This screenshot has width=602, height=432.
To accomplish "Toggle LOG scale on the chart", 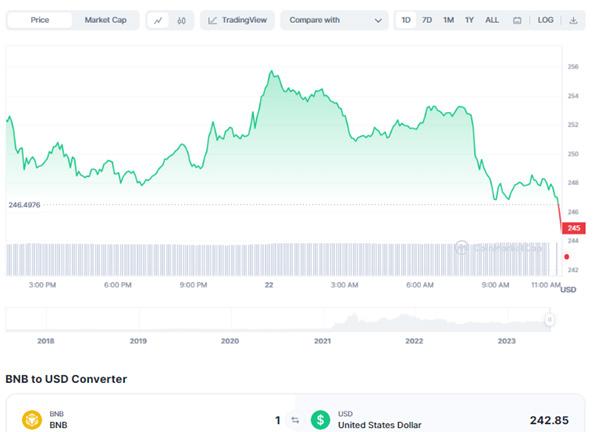I will [x=545, y=20].
